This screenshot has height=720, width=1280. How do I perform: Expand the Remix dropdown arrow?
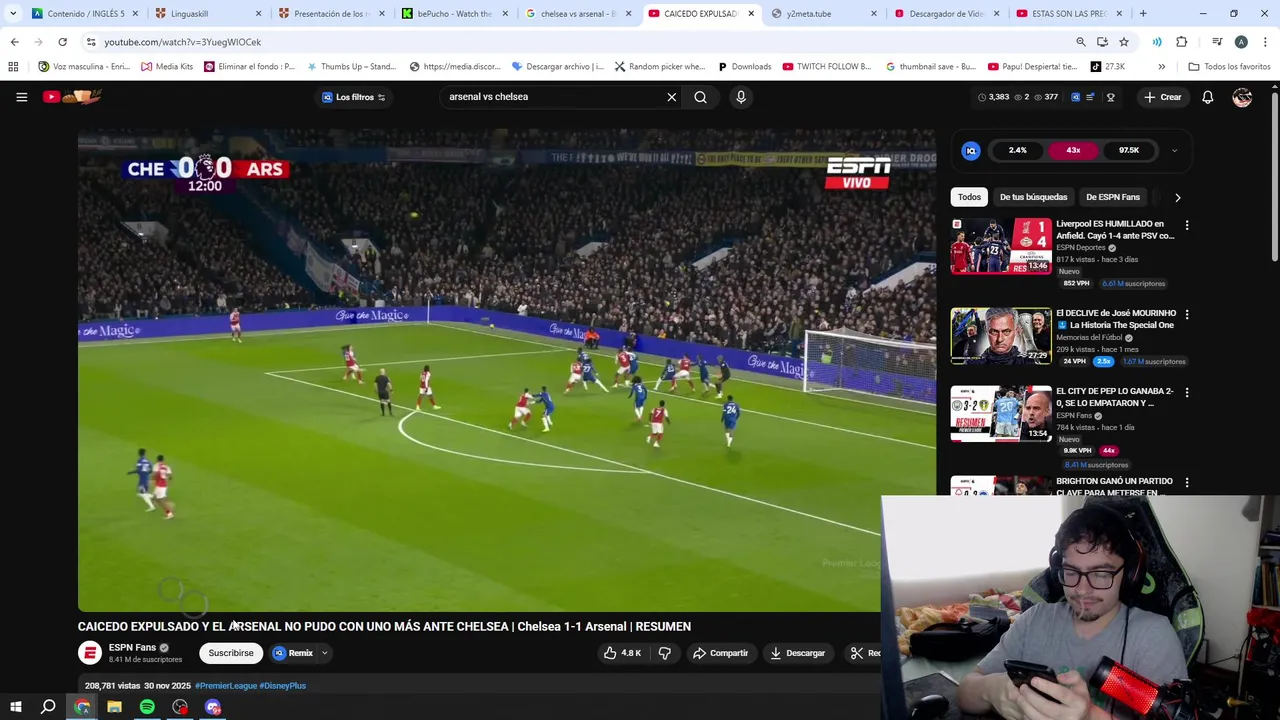pyautogui.click(x=324, y=653)
